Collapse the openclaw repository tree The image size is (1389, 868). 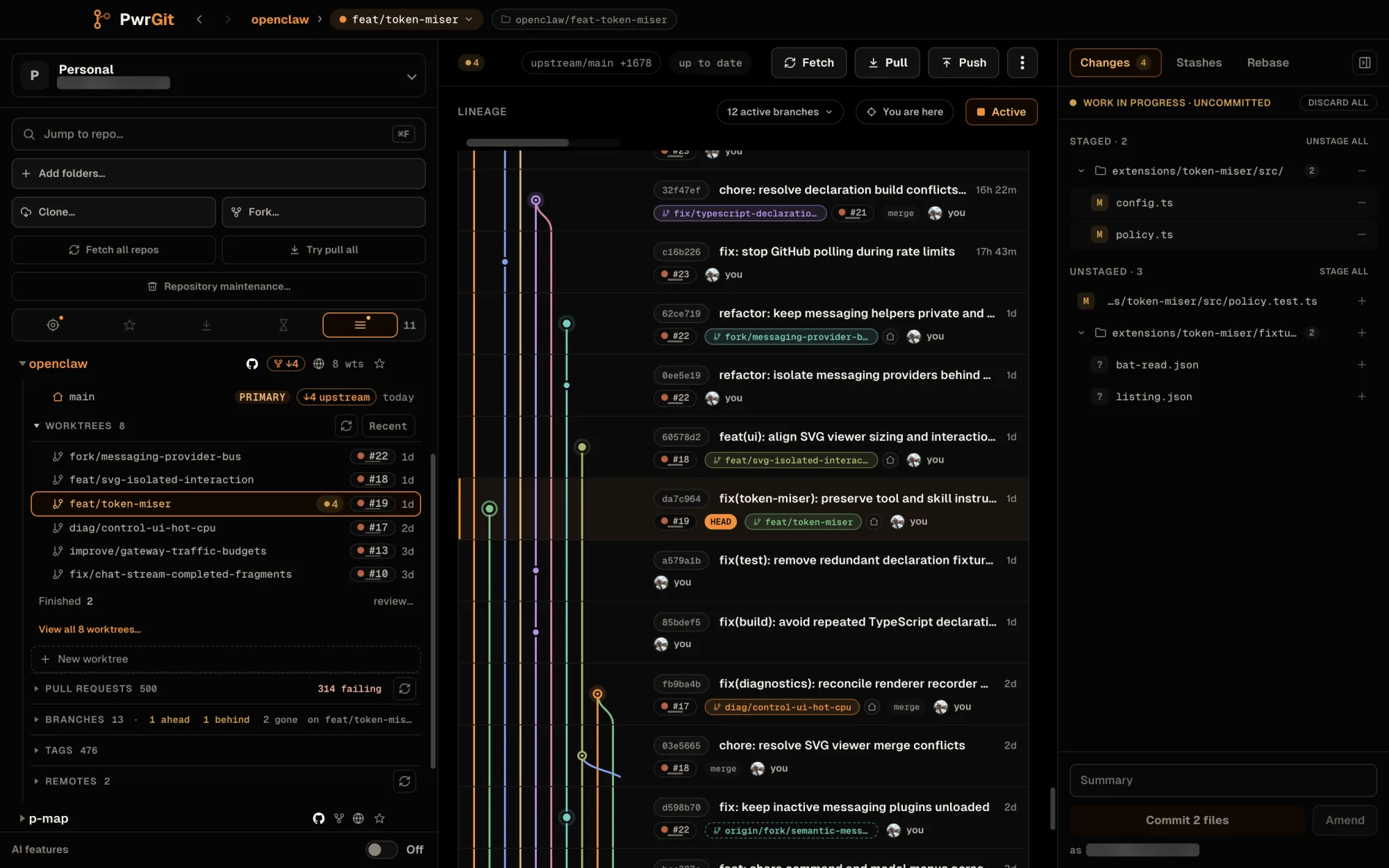[x=22, y=364]
